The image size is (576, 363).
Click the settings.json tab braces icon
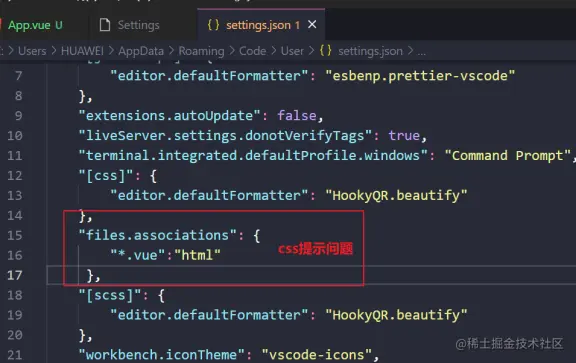point(213,25)
